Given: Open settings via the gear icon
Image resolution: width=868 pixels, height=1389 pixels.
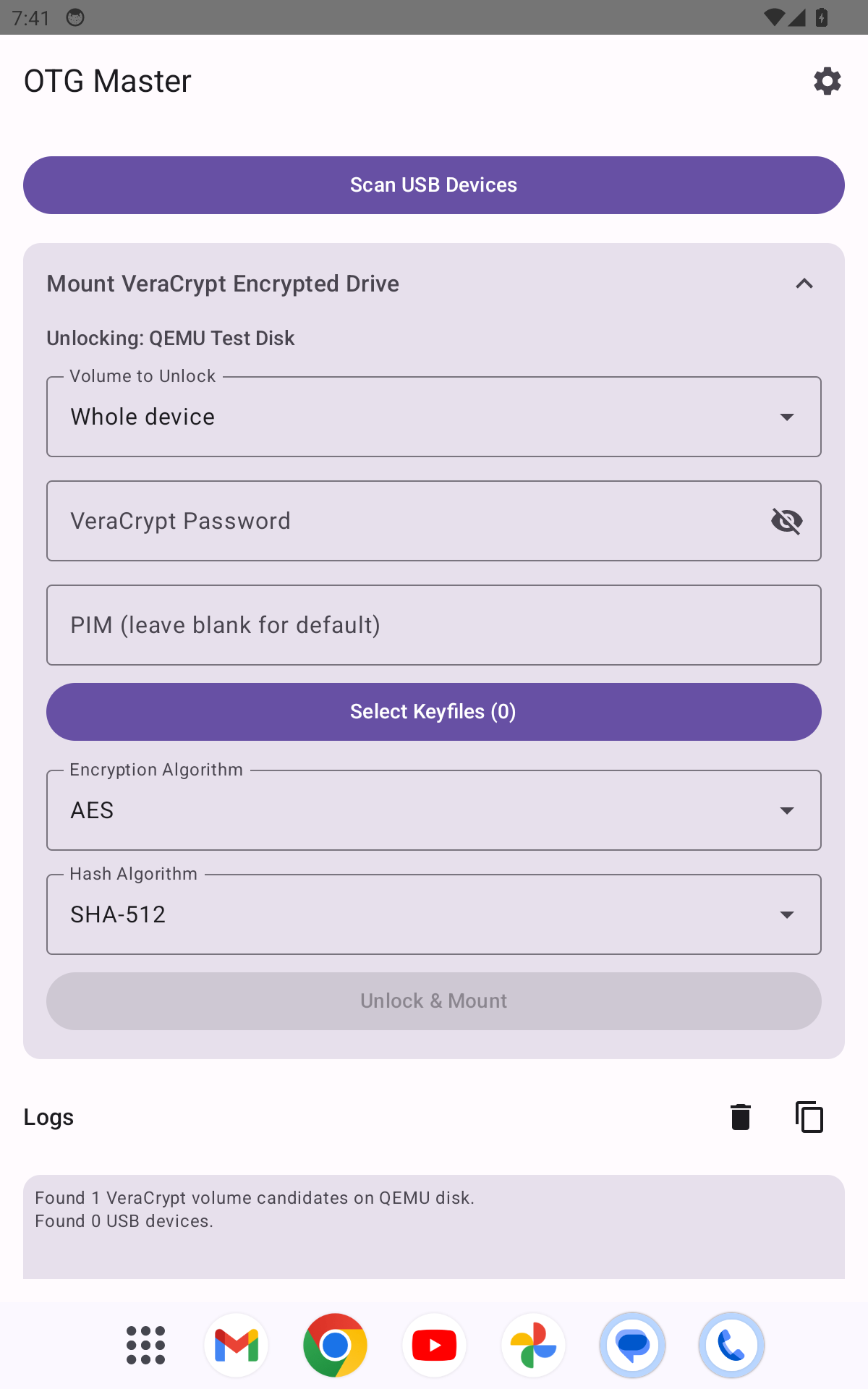Looking at the screenshot, I should pyautogui.click(x=827, y=81).
